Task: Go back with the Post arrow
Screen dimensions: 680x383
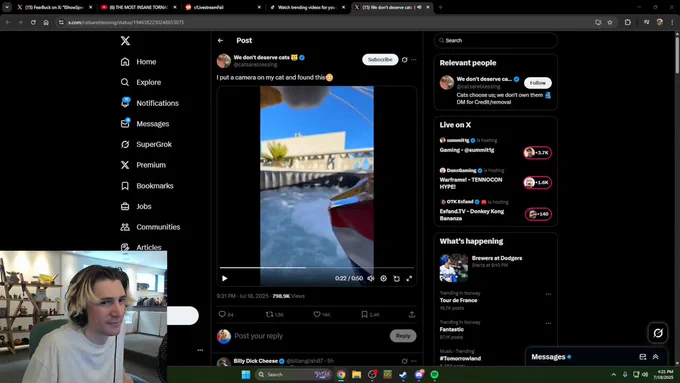Action: point(220,40)
